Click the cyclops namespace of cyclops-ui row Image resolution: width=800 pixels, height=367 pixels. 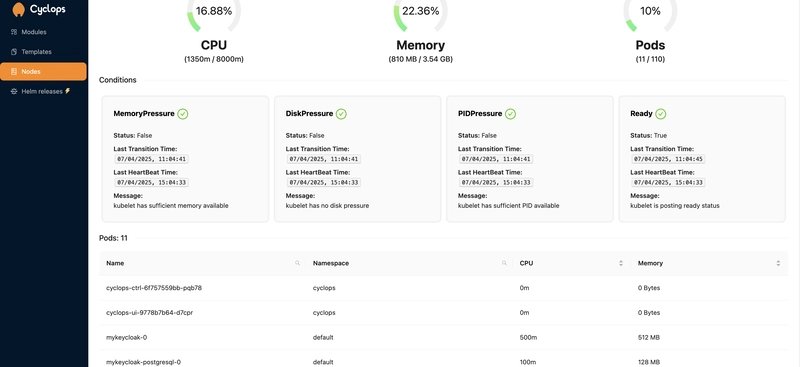[x=324, y=312]
